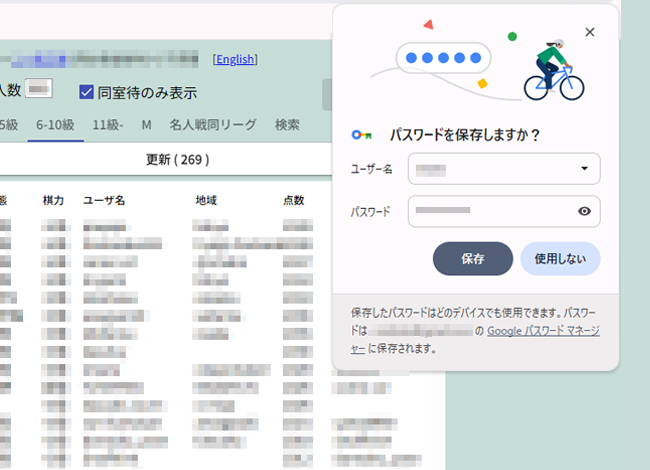Show password with the eye icon
The height and width of the screenshot is (470, 650).
coord(584,211)
